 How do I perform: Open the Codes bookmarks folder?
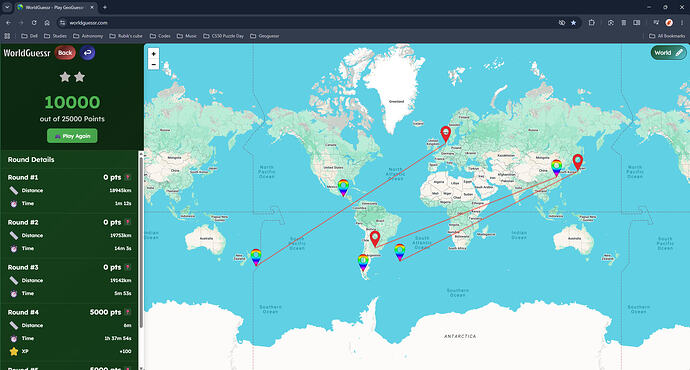click(x=160, y=36)
